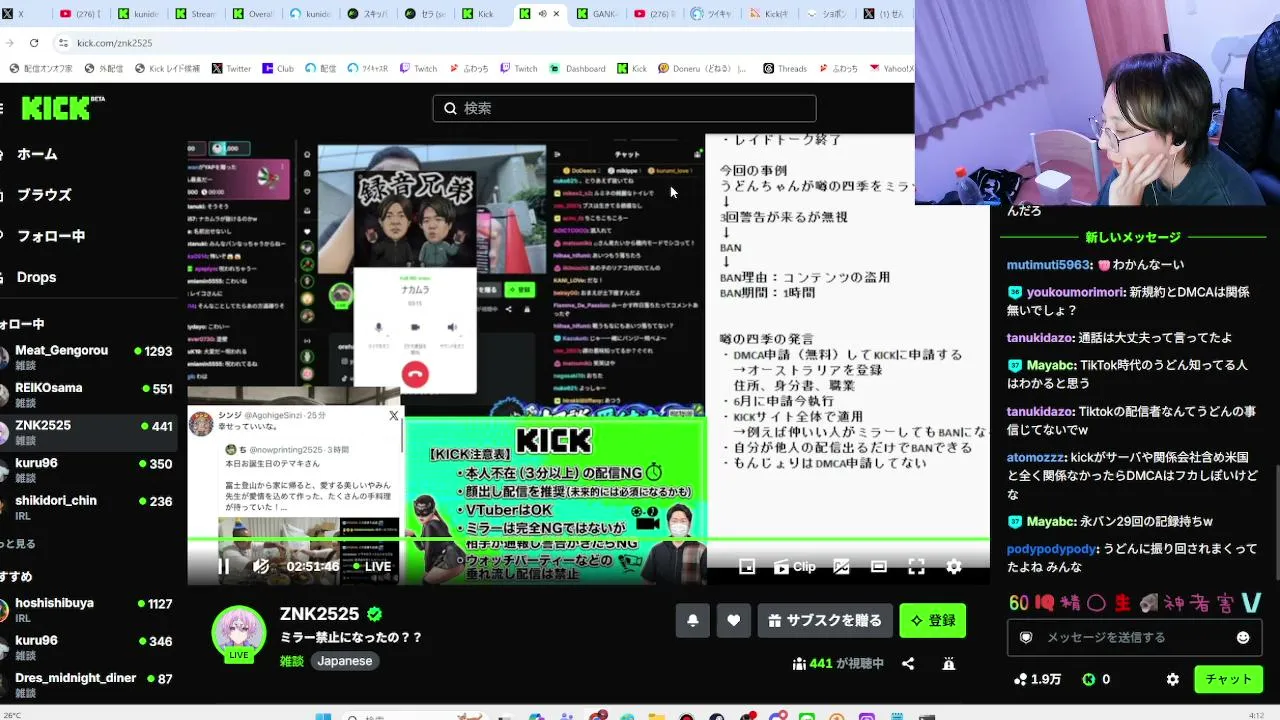
Task: Share the stream via the share icon
Action: pos(908,663)
